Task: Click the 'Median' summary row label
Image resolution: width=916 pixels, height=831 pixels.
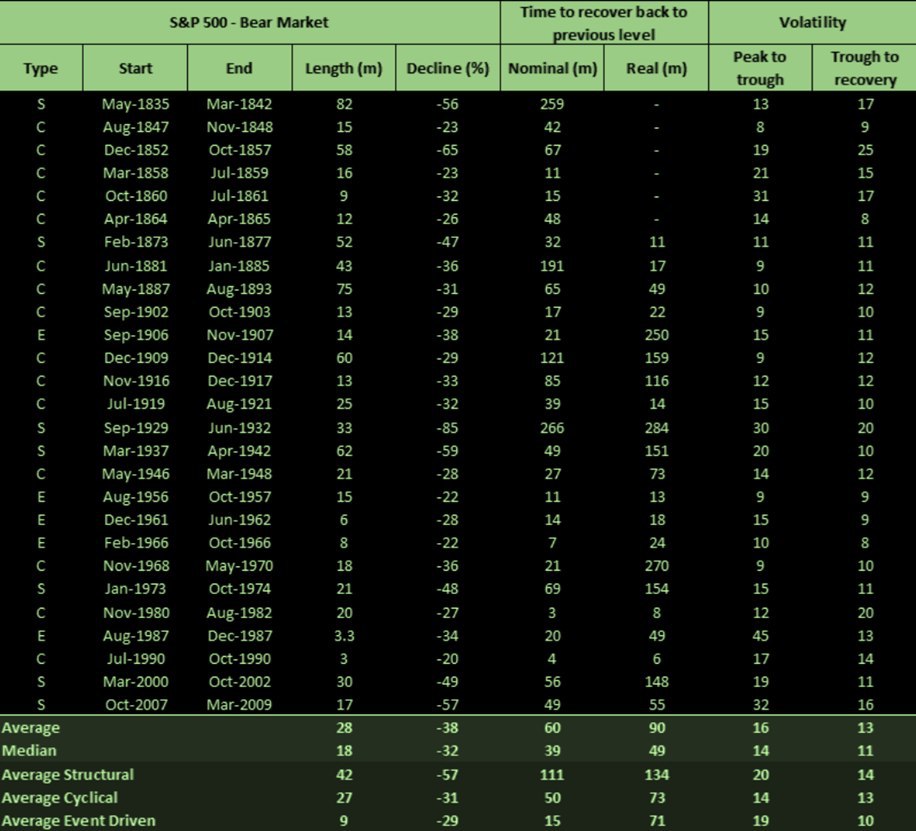Action: (29, 751)
